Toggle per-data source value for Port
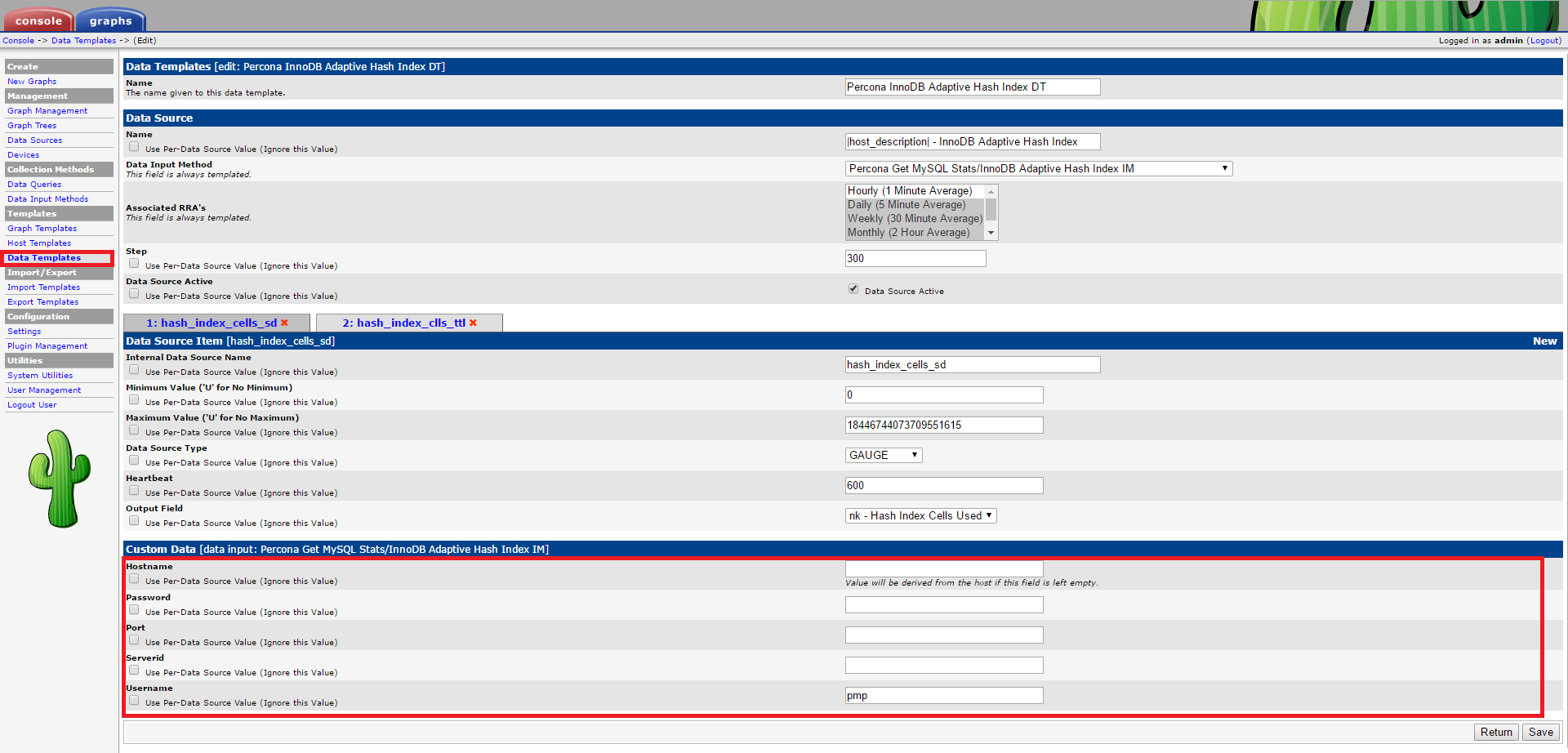This screenshot has height=753, width=1568. tap(134, 640)
